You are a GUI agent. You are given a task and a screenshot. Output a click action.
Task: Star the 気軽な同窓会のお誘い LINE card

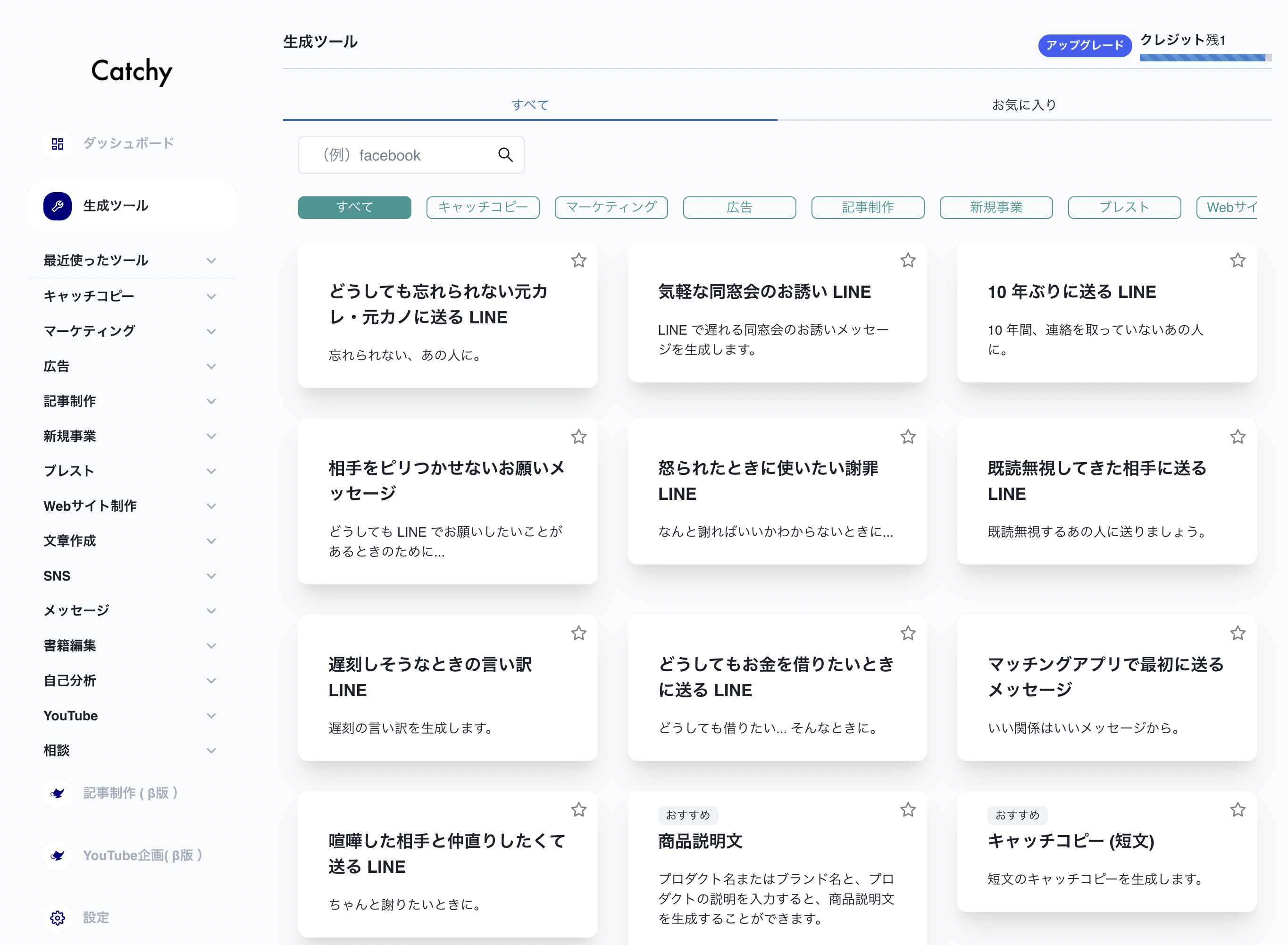coord(908,260)
